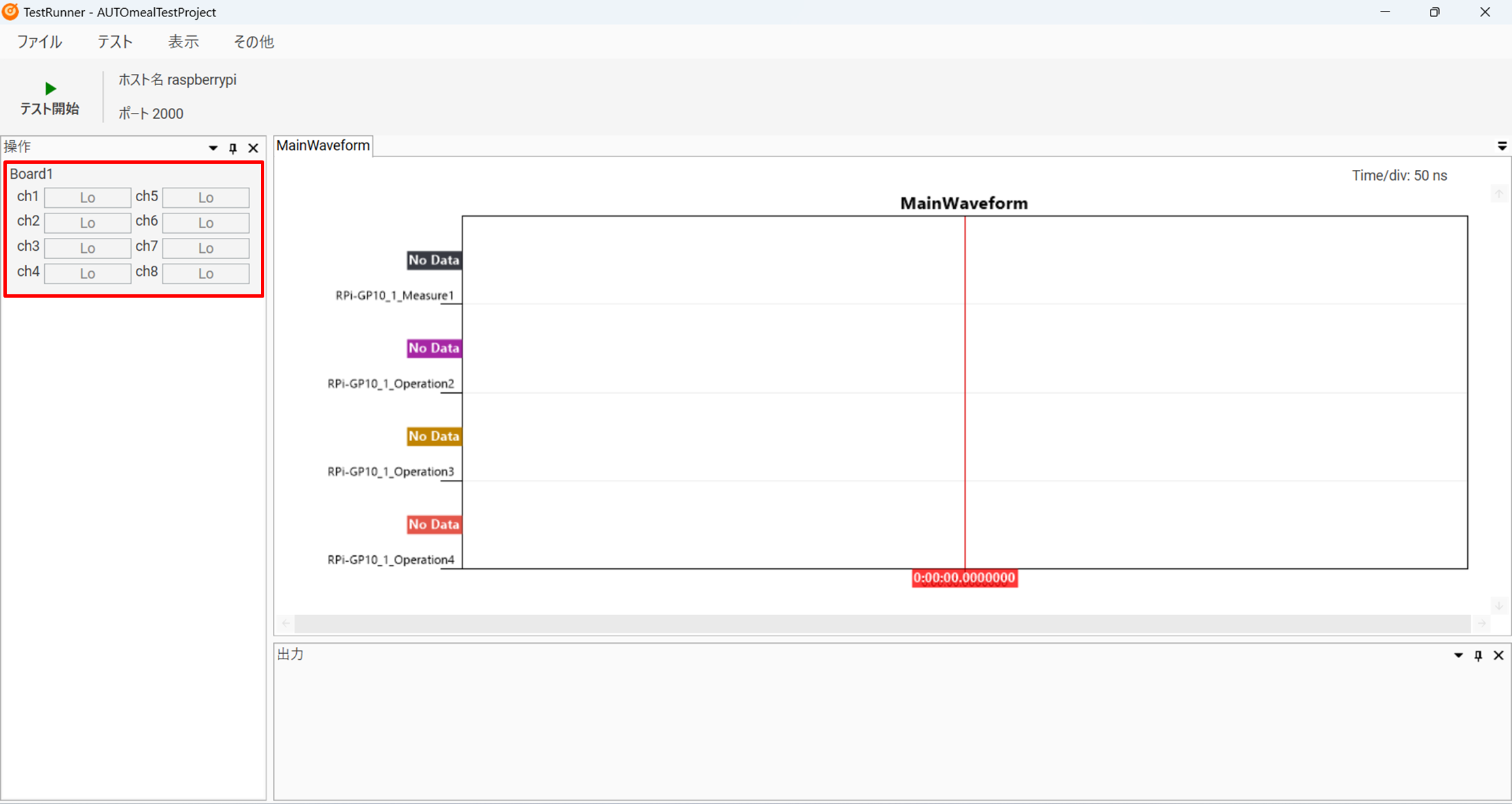The width and height of the screenshot is (1512, 804).
Task: Toggle ch4 Lo state button
Action: tap(88, 273)
